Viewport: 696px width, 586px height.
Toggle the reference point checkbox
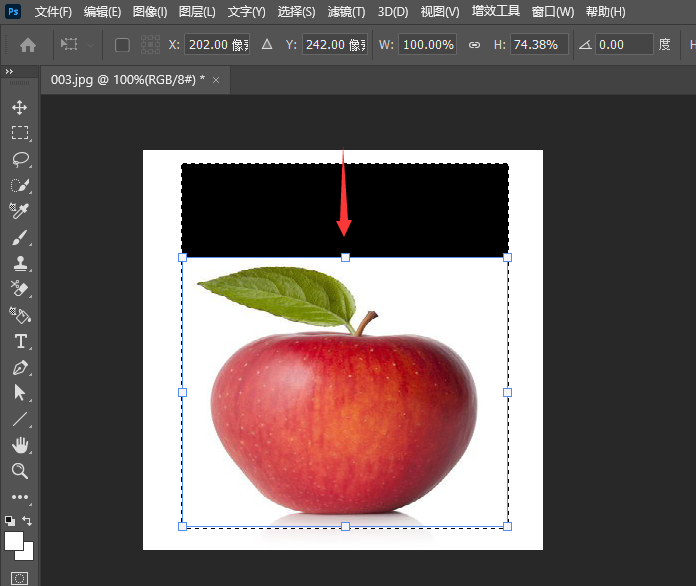(x=122, y=45)
